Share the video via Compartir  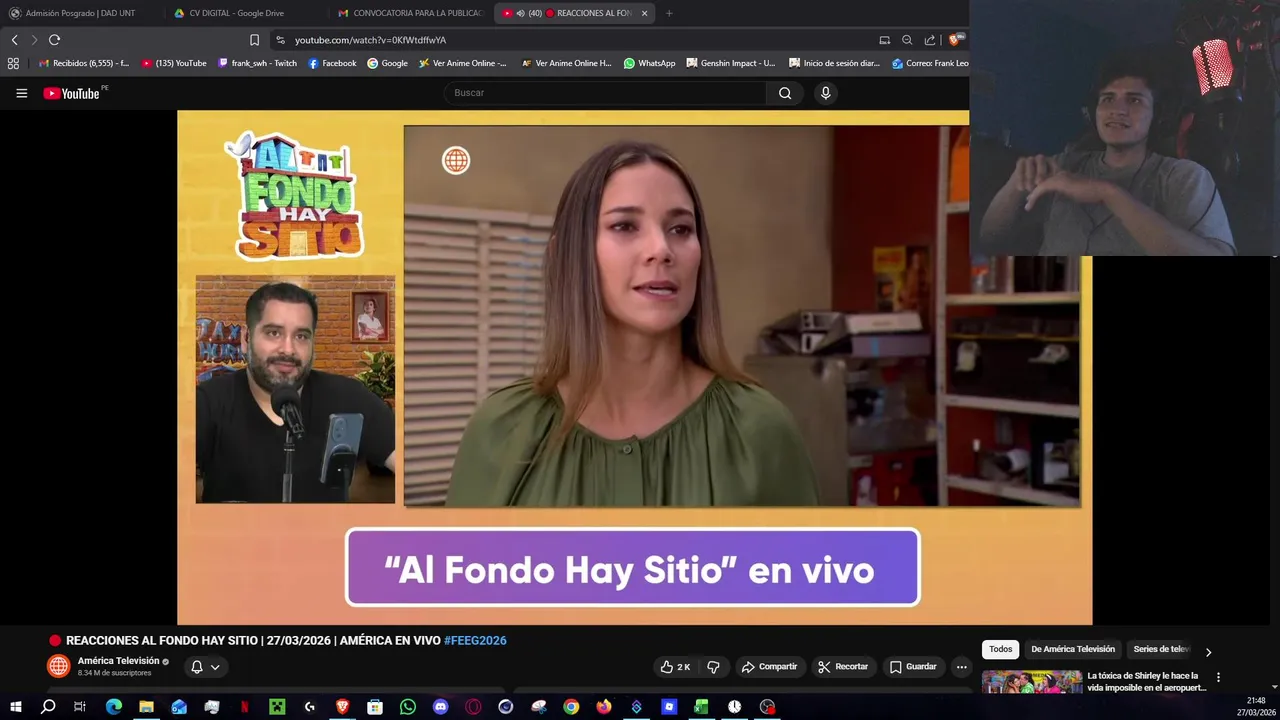(x=769, y=667)
